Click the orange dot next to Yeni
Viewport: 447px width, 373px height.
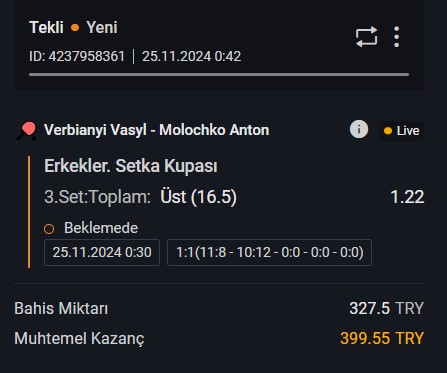tap(75, 27)
